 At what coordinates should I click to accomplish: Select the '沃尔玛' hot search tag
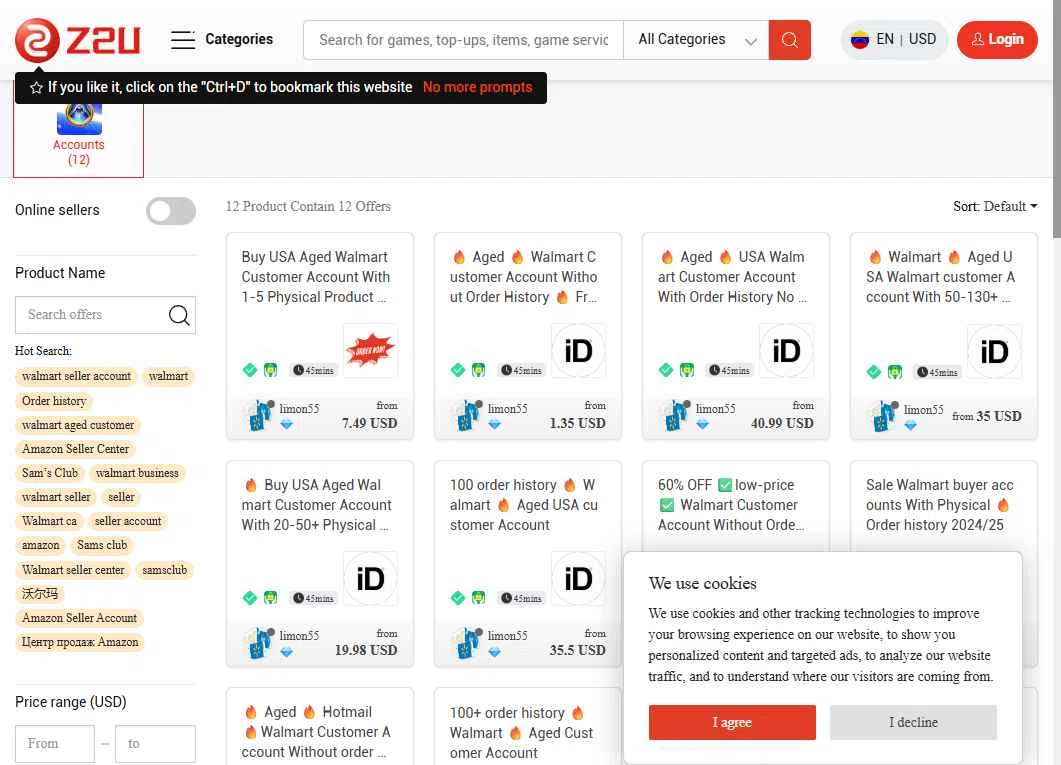coord(40,594)
